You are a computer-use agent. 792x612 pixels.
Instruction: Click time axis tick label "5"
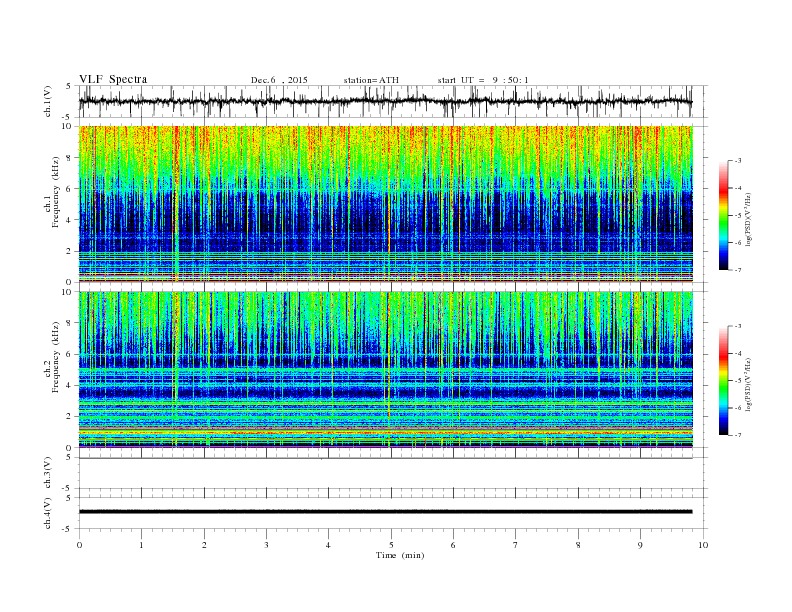[391, 545]
